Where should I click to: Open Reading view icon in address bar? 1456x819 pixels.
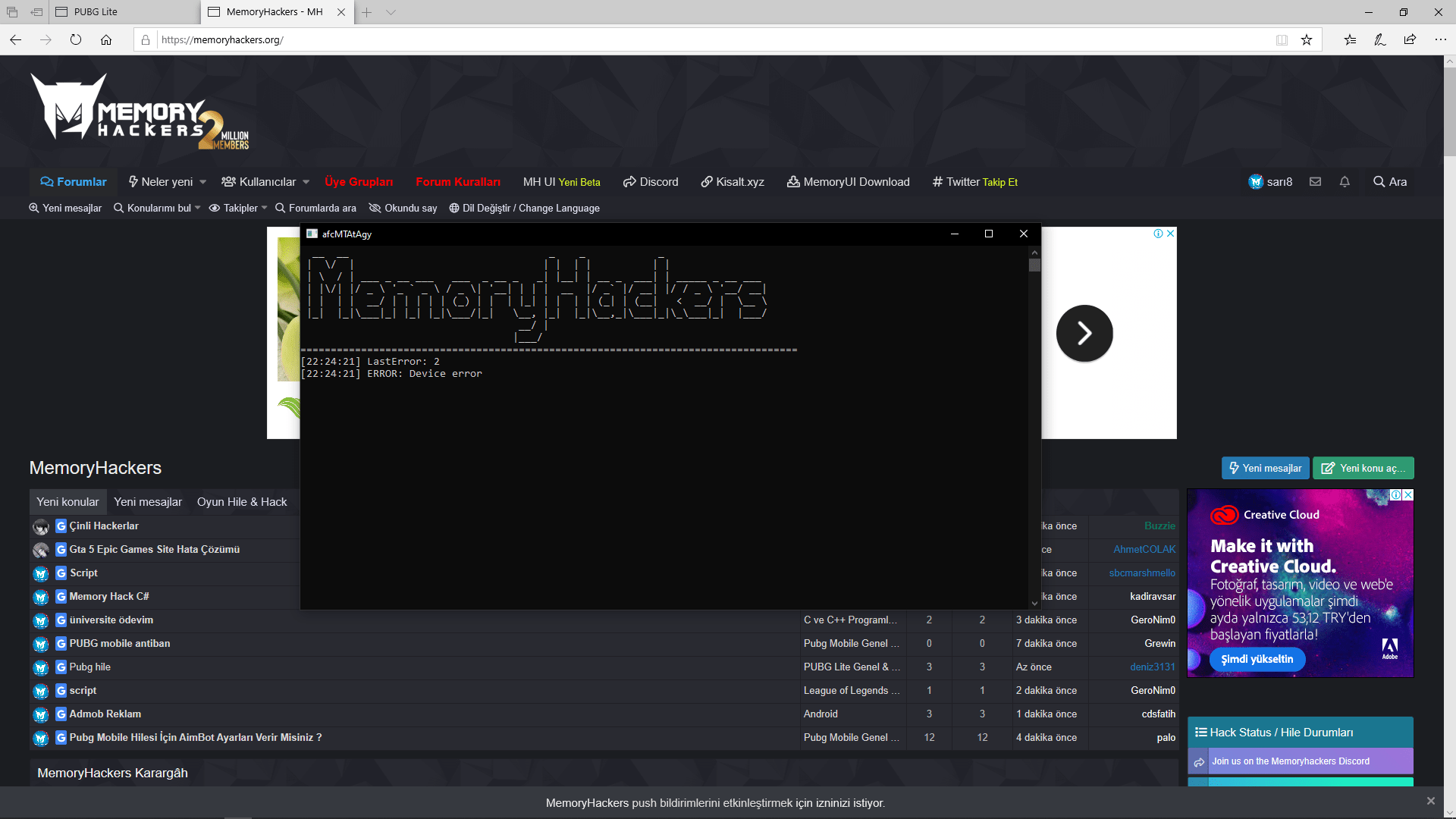pyautogui.click(x=1282, y=39)
